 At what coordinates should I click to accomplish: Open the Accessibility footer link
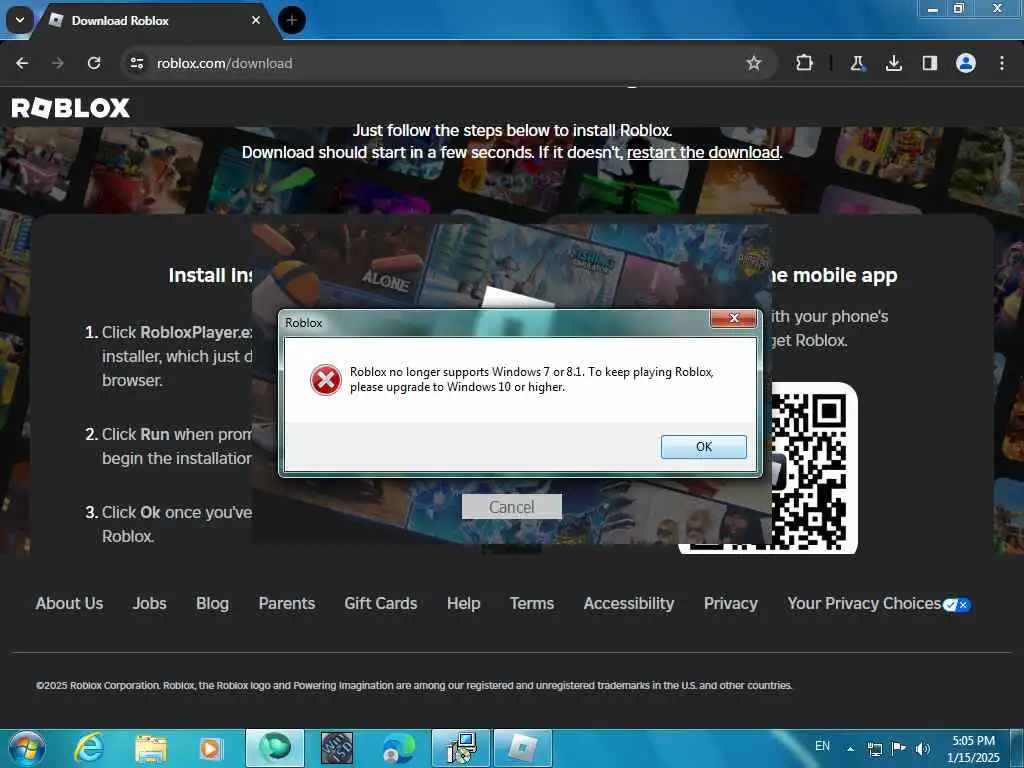pos(629,603)
